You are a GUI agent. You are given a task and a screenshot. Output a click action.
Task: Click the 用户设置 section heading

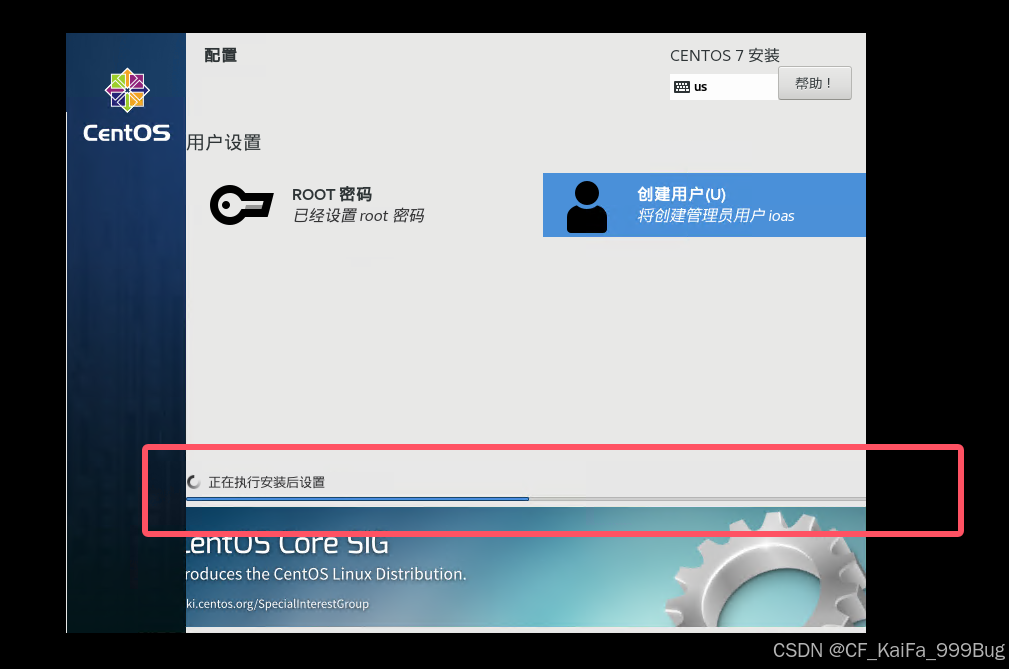[223, 143]
